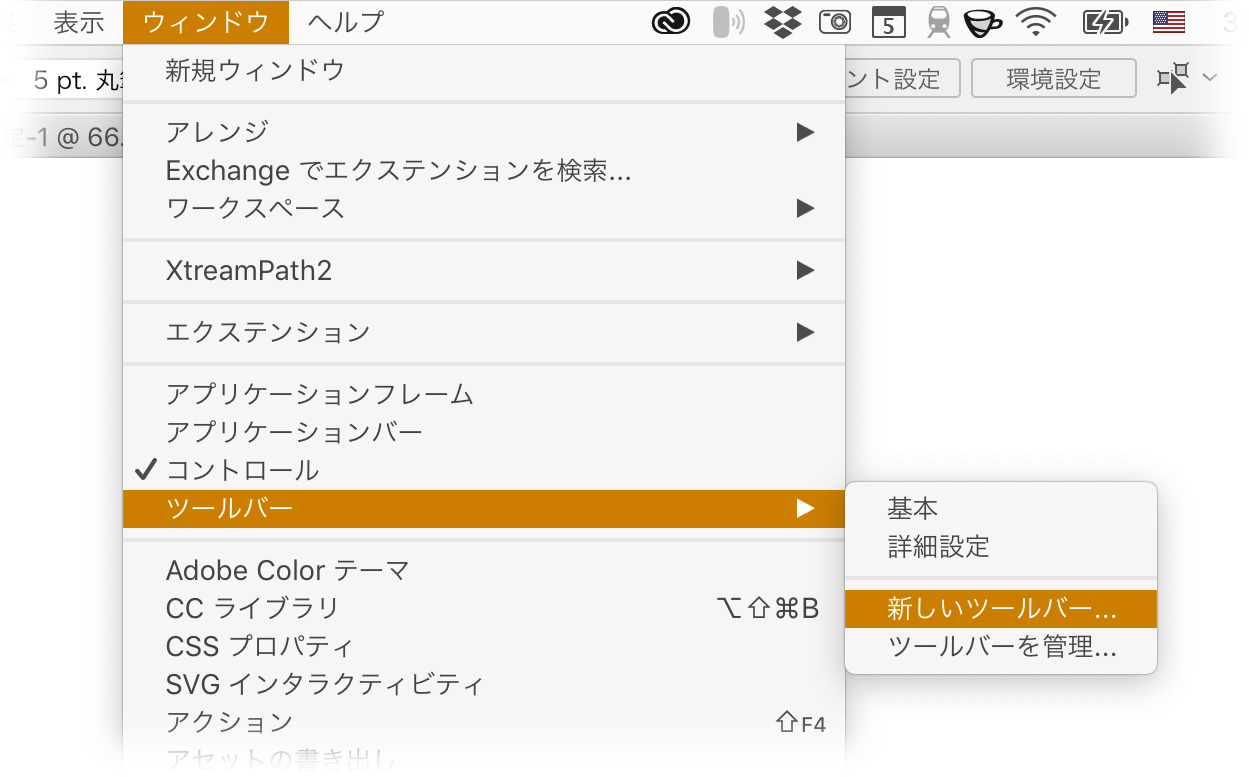Open the アクション panel
The width and height of the screenshot is (1249, 777).
pyautogui.click(x=484, y=723)
